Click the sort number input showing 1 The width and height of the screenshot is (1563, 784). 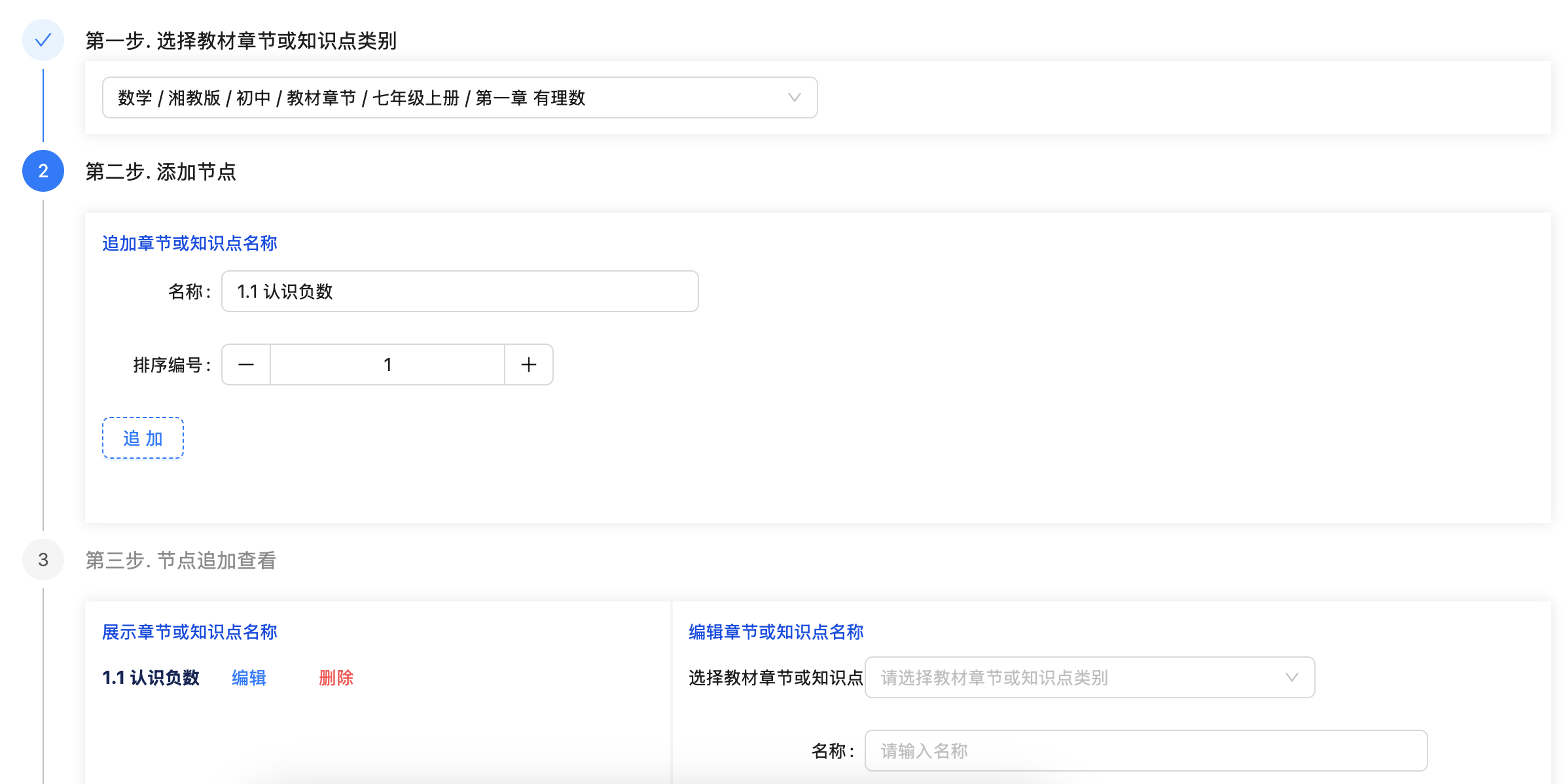387,365
